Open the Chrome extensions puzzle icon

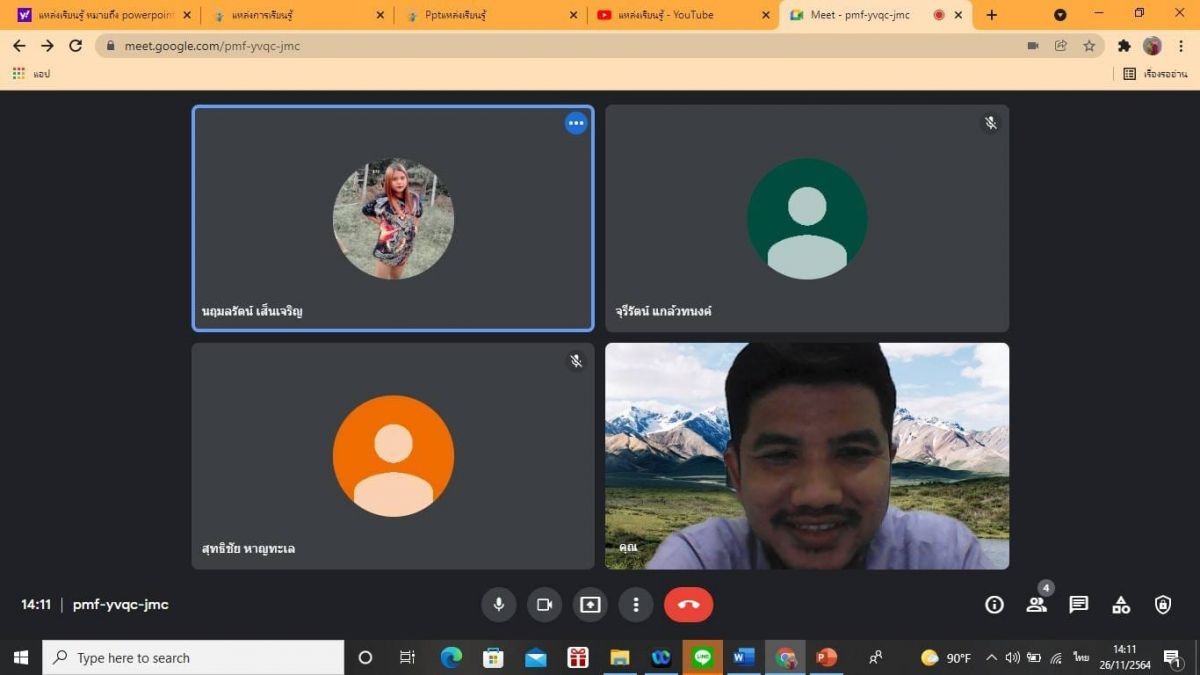coord(1124,46)
